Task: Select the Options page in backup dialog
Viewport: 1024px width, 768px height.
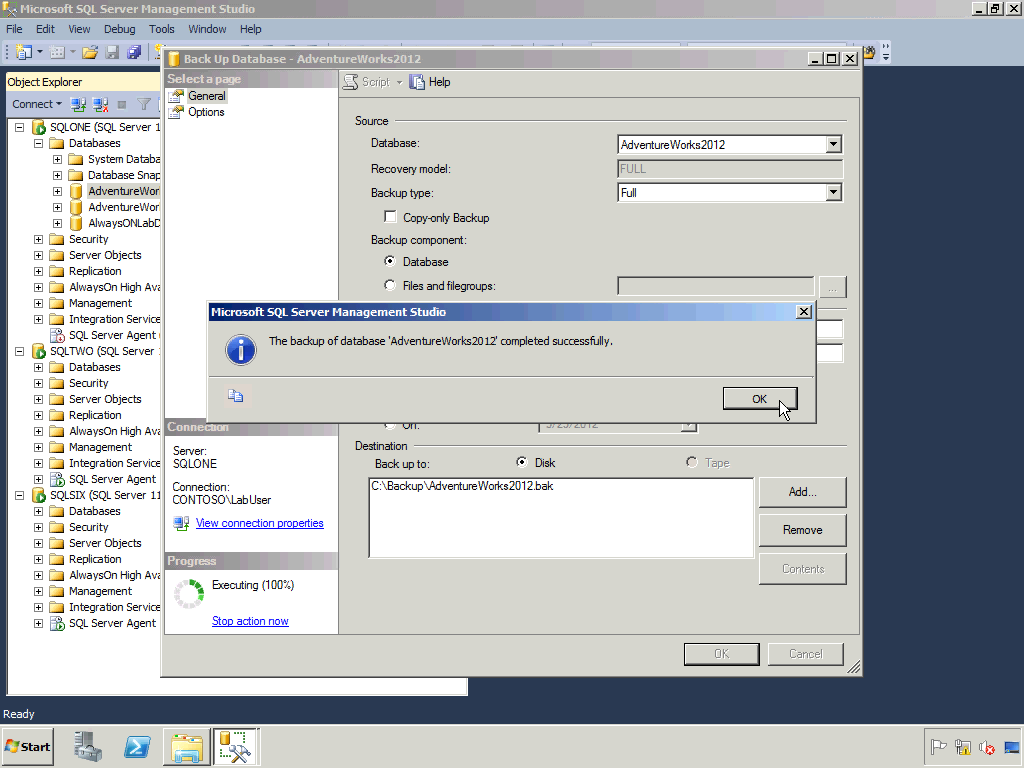Action: coord(206,112)
